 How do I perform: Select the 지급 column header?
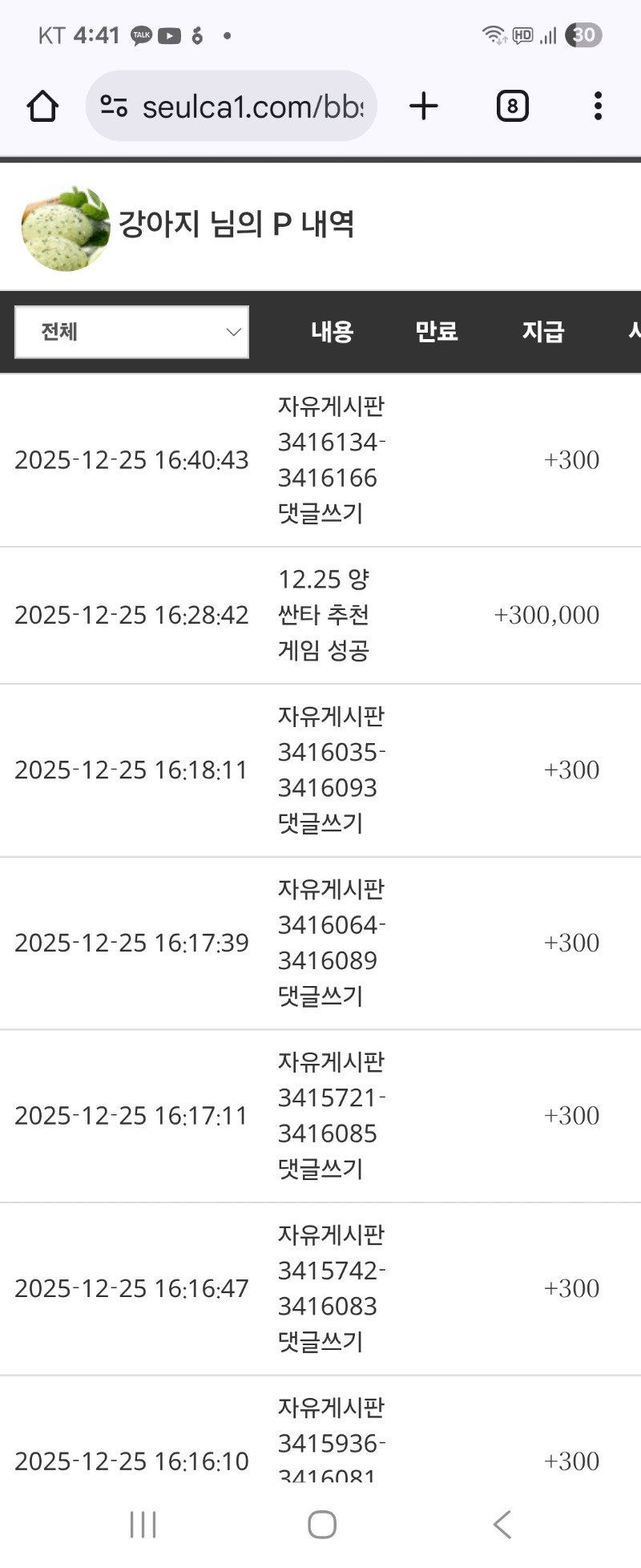point(543,332)
